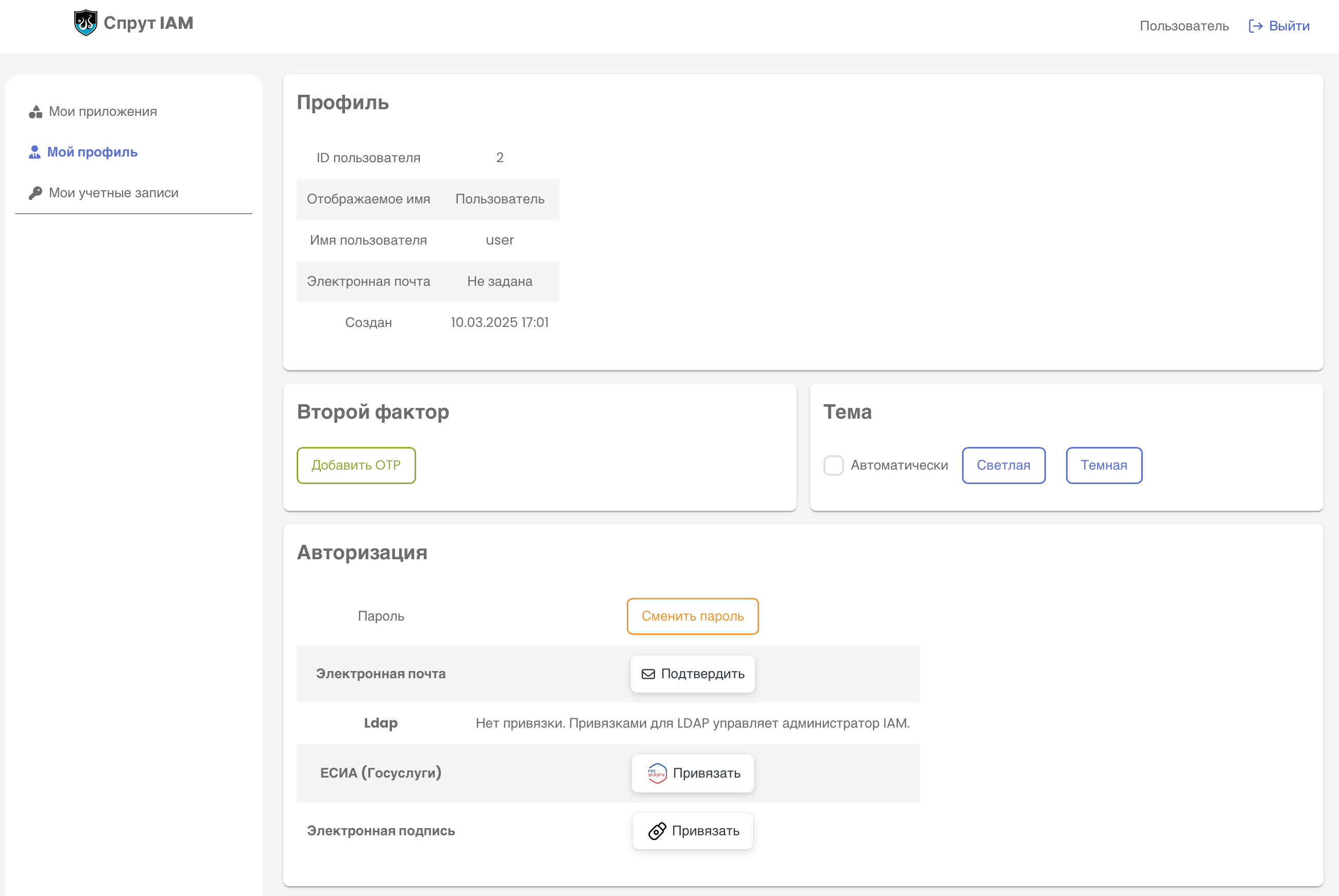The width and height of the screenshot is (1339, 896).
Task: Click creation date 10.03.2025 17:01
Action: tap(500, 322)
